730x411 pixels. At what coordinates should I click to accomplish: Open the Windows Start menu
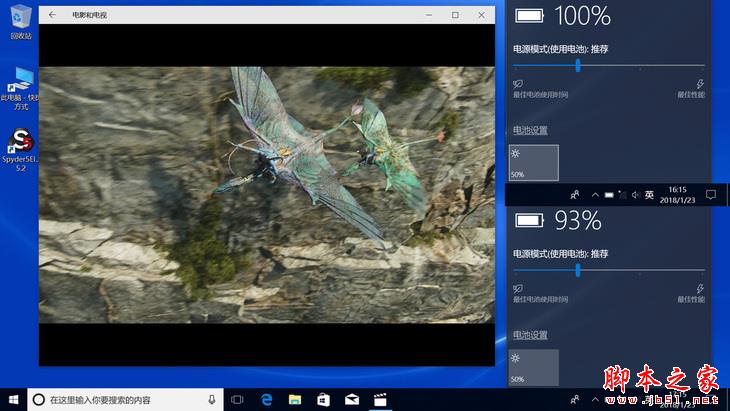14,399
